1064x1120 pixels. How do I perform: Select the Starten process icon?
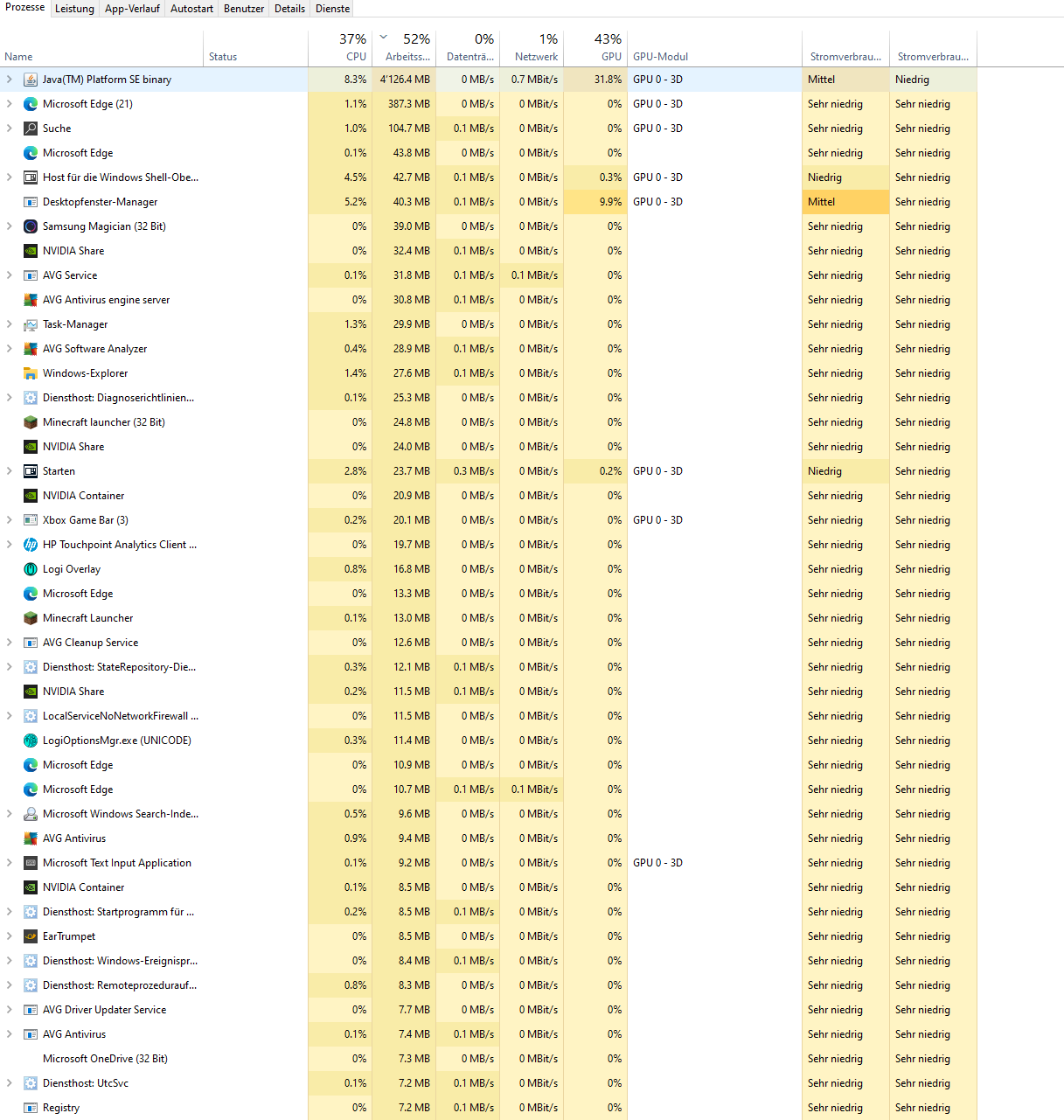(x=31, y=471)
